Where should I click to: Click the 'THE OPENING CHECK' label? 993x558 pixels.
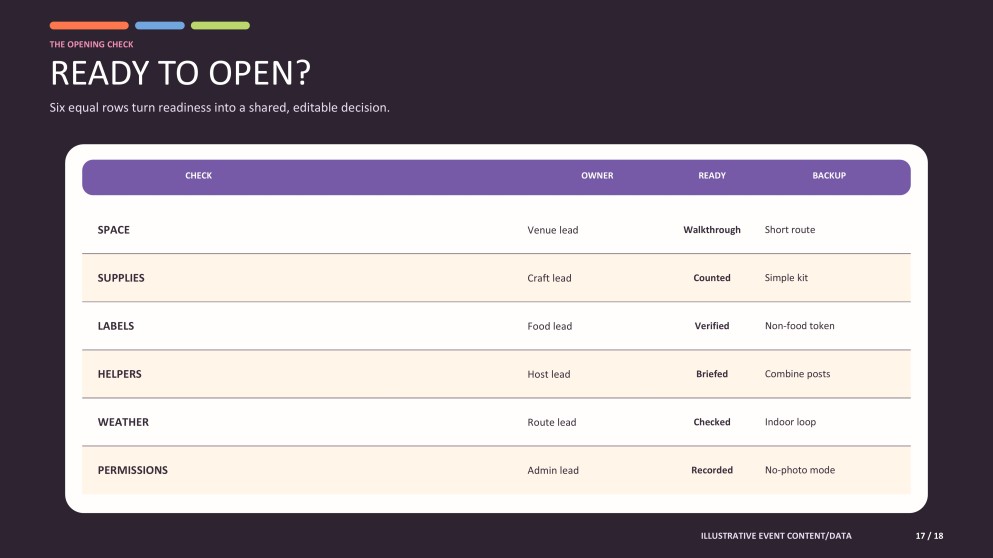[x=91, y=44]
